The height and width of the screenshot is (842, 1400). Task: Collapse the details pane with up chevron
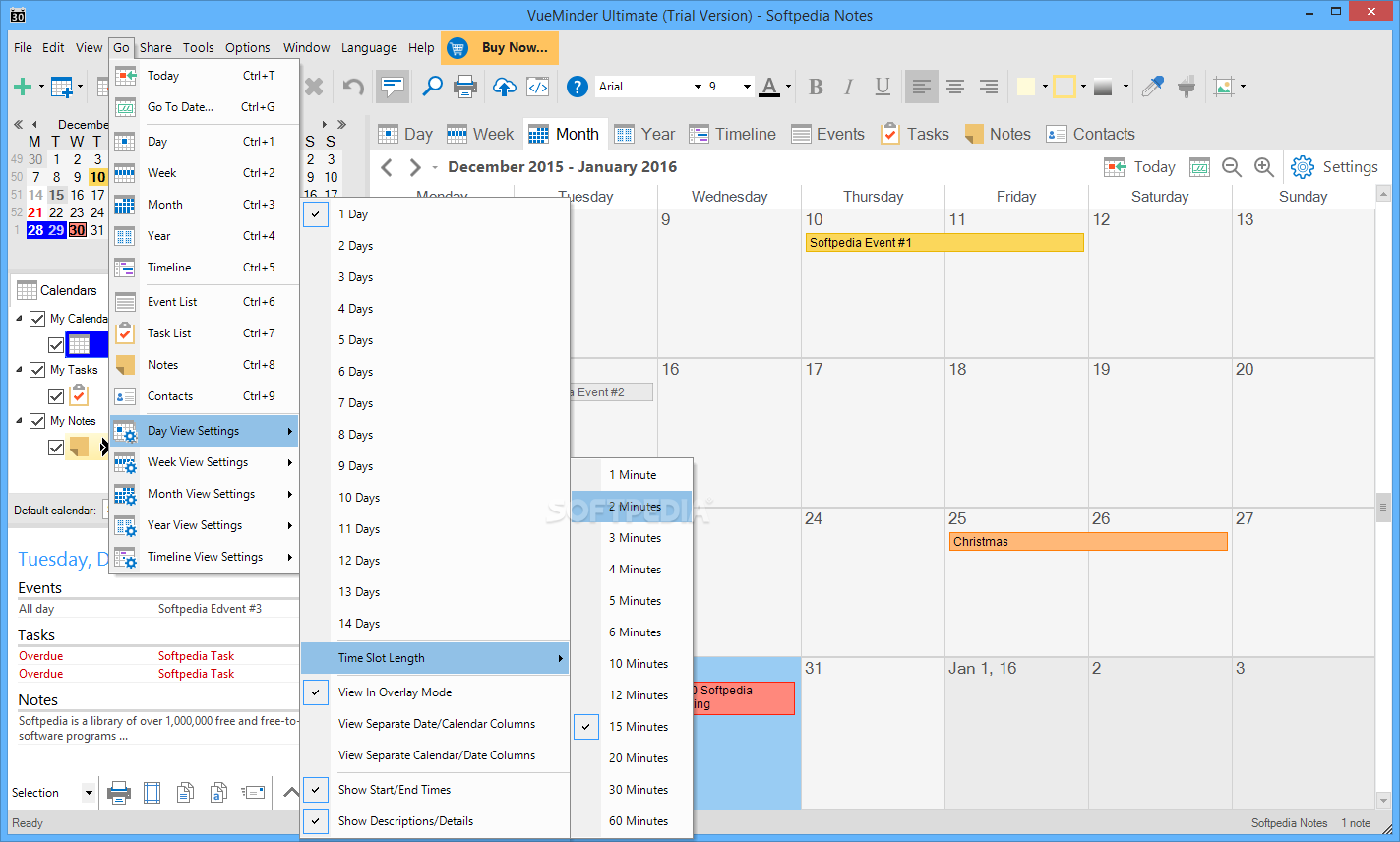[291, 792]
